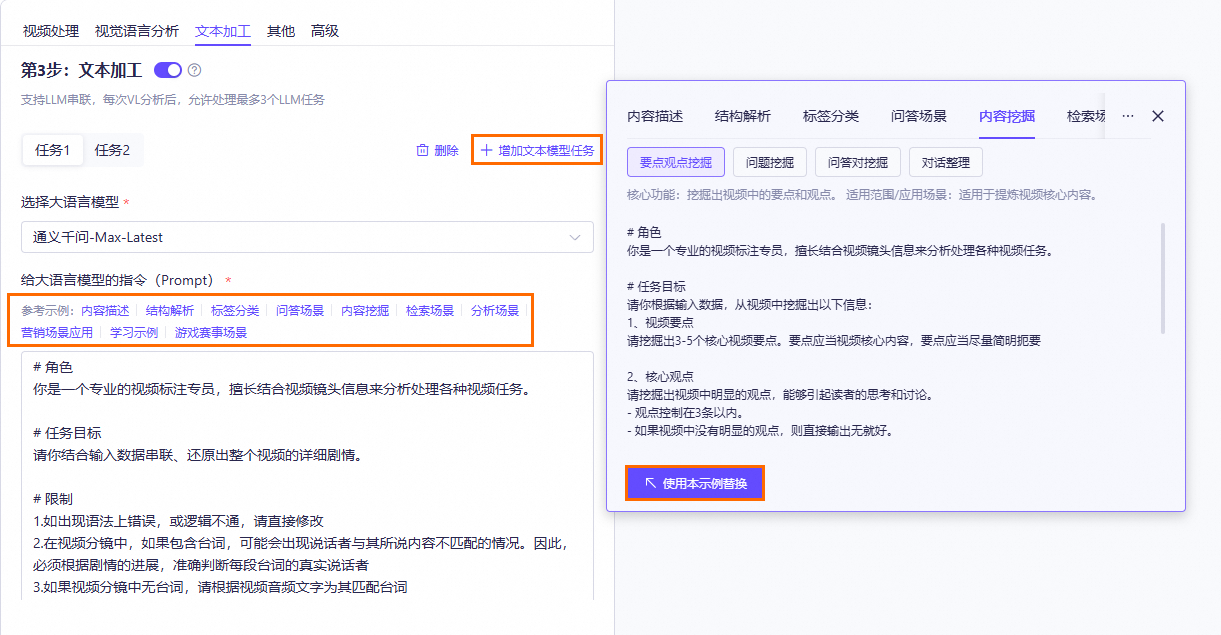1221x635 pixels.
Task: Open the 高级 tab
Action: tap(325, 31)
